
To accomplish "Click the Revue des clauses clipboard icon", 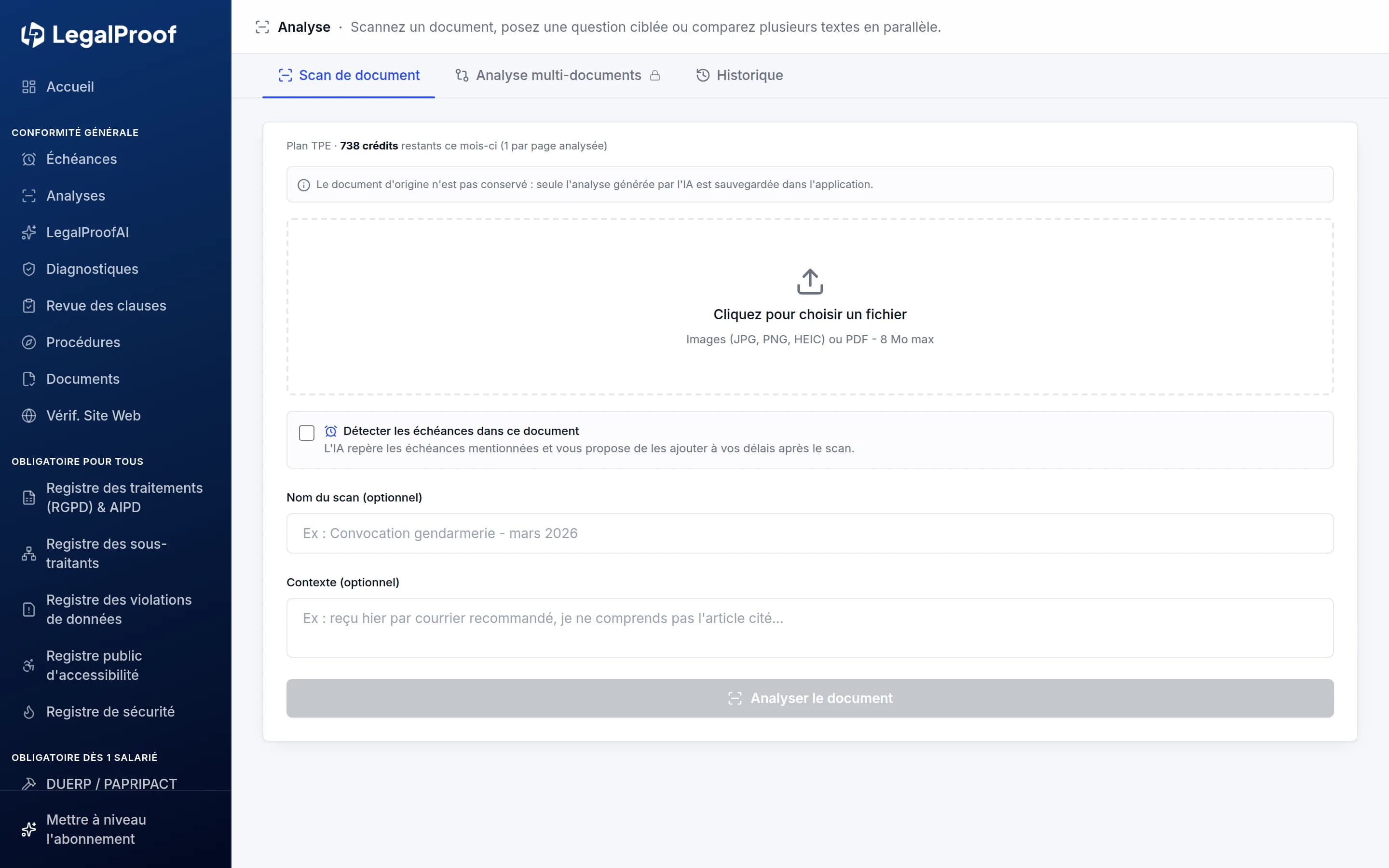I will click(29, 306).
